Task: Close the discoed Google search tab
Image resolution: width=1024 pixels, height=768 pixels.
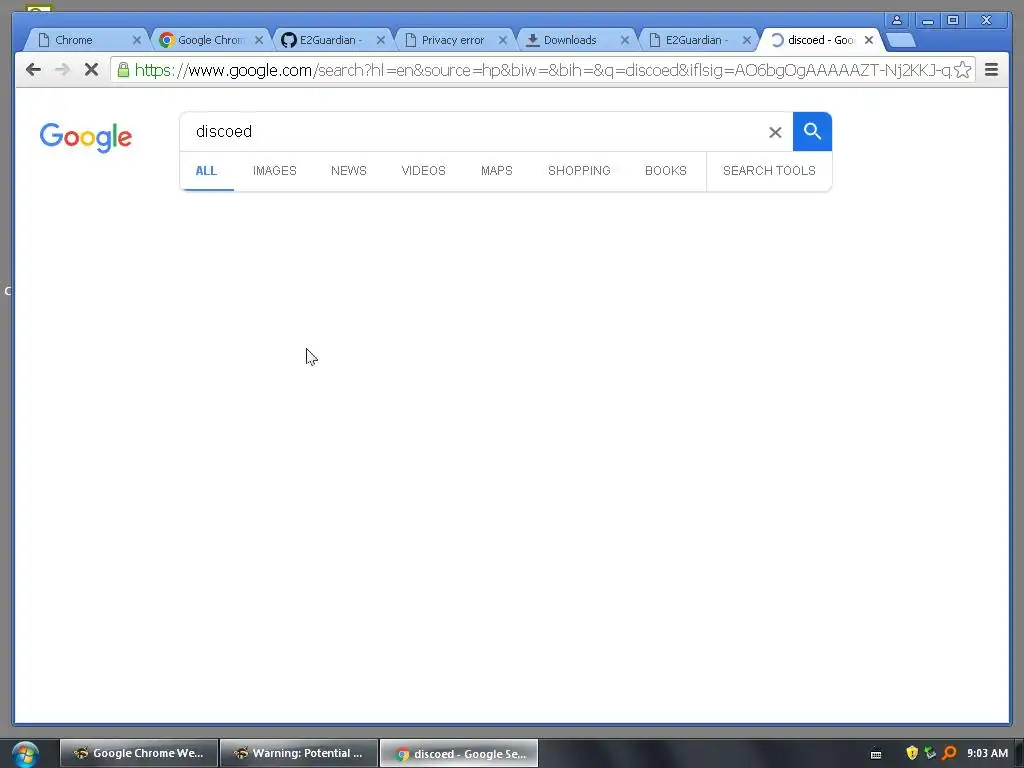Action: pos(869,40)
